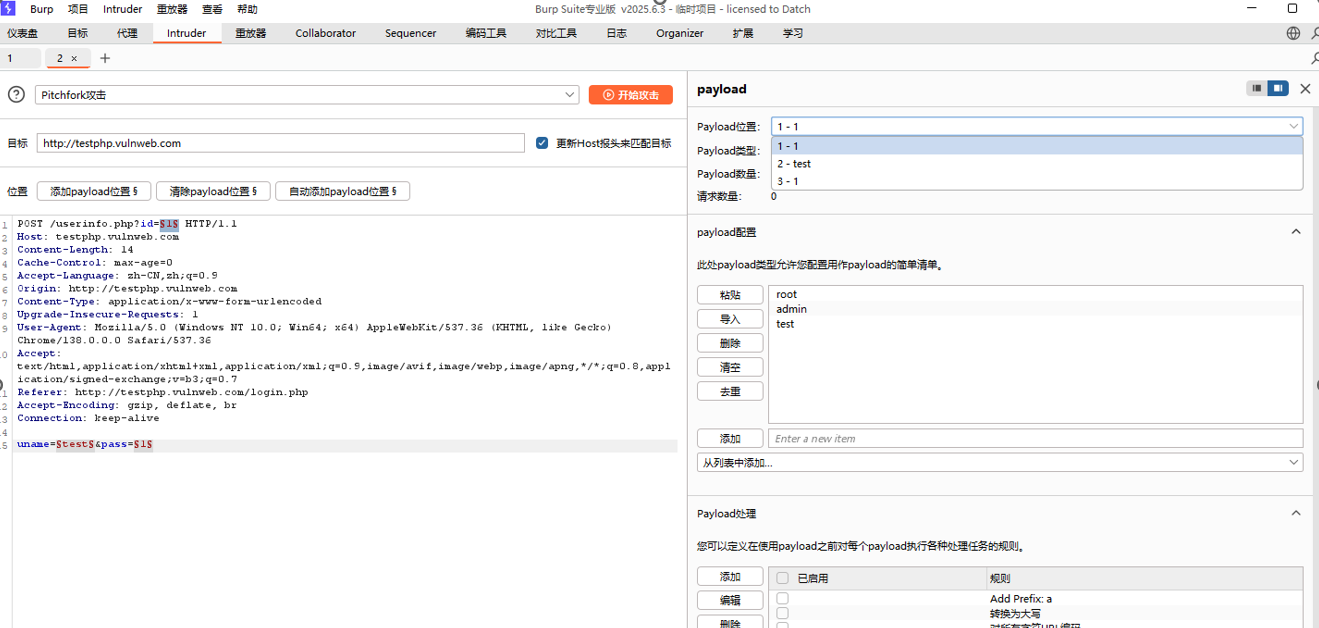Viewport: 1319px width, 628px height.
Task: Close Intruder tab 2
Action: (x=74, y=59)
